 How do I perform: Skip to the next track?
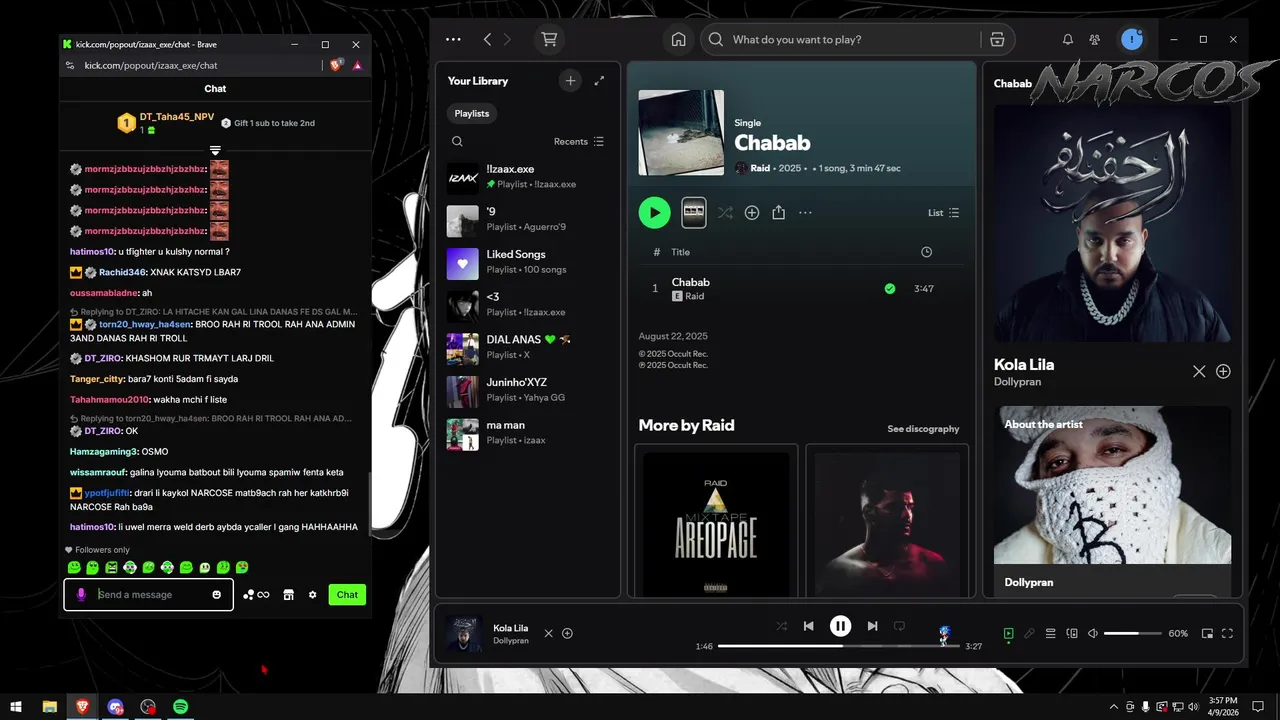[x=872, y=626]
